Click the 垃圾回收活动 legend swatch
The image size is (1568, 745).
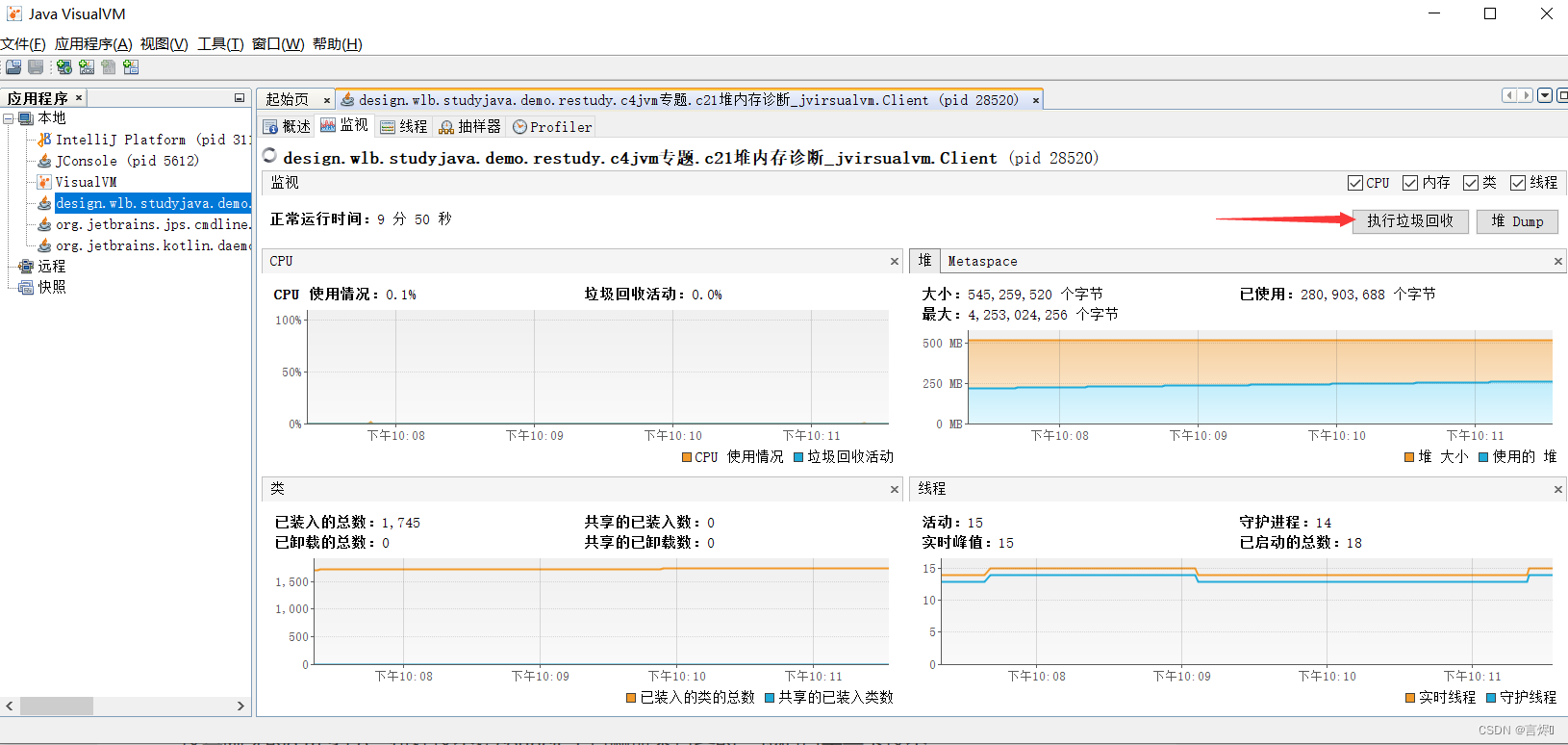[x=798, y=457]
